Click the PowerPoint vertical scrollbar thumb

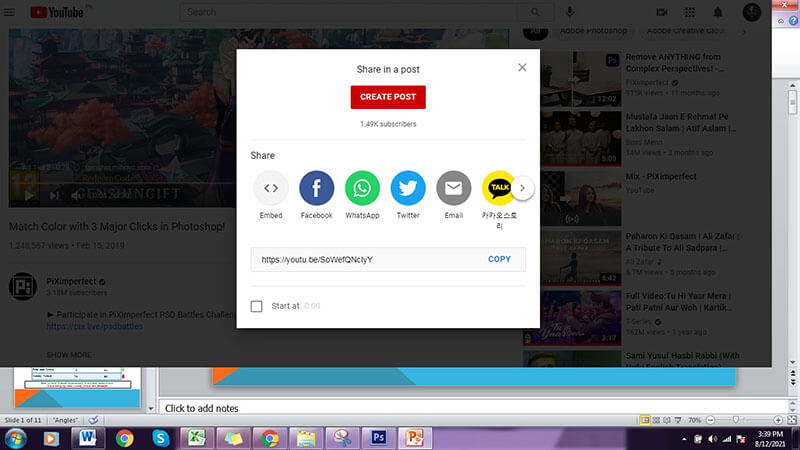[792, 101]
